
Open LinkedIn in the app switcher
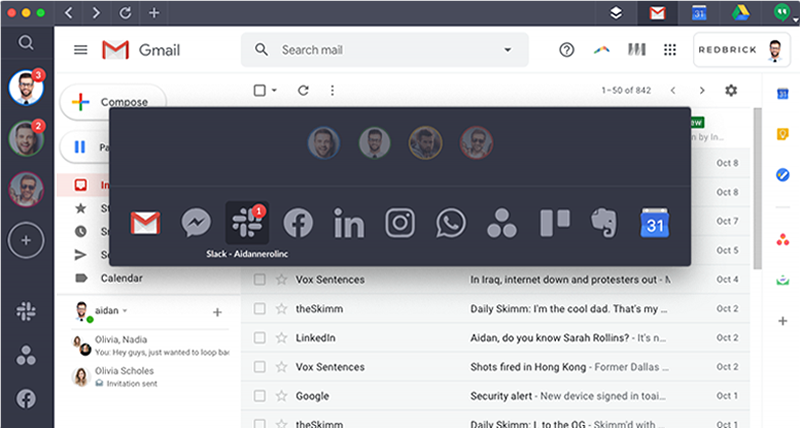[x=349, y=223]
